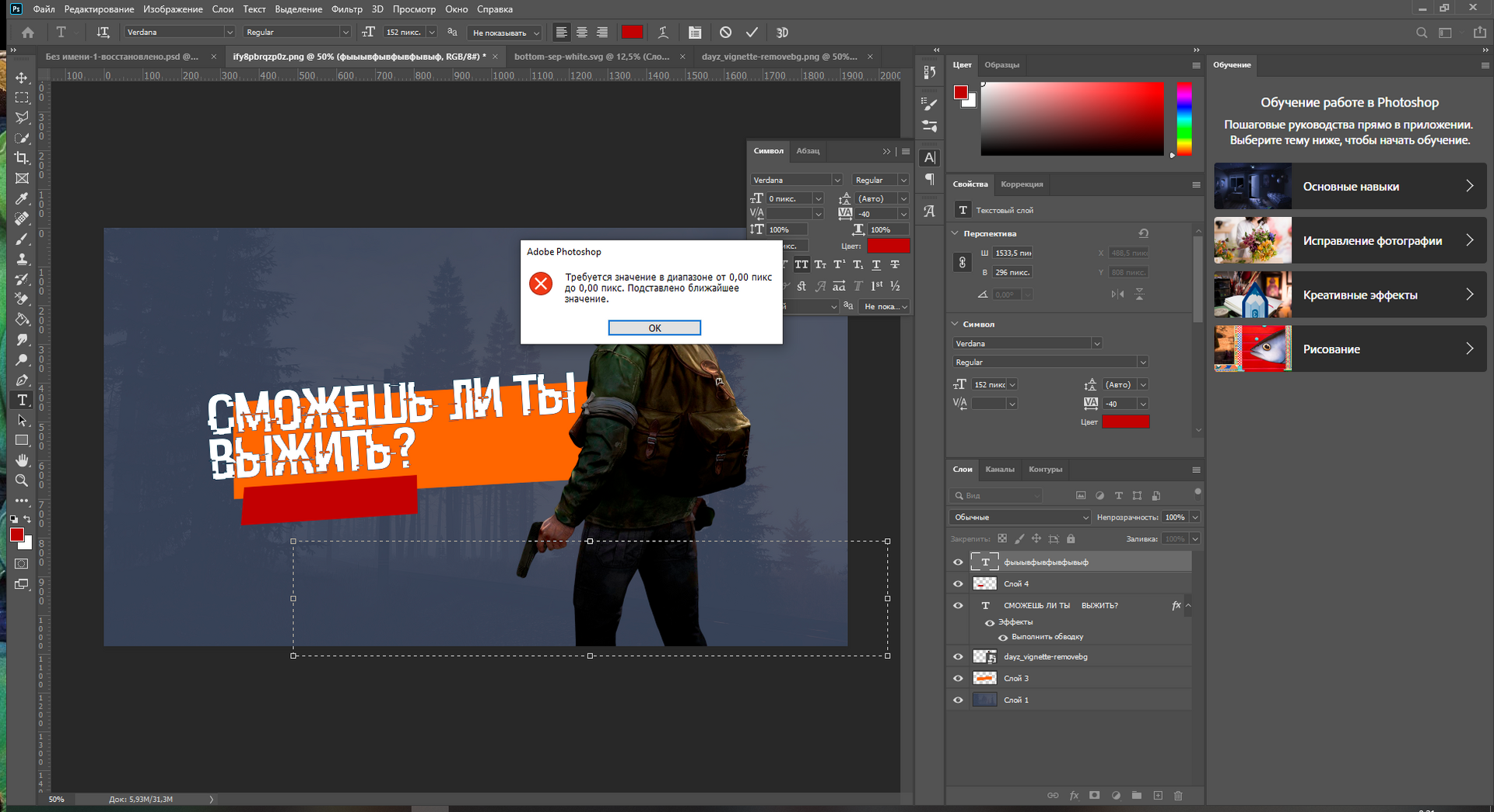Select the Brush tool
This screenshot has height=812, width=1494.
[x=22, y=239]
